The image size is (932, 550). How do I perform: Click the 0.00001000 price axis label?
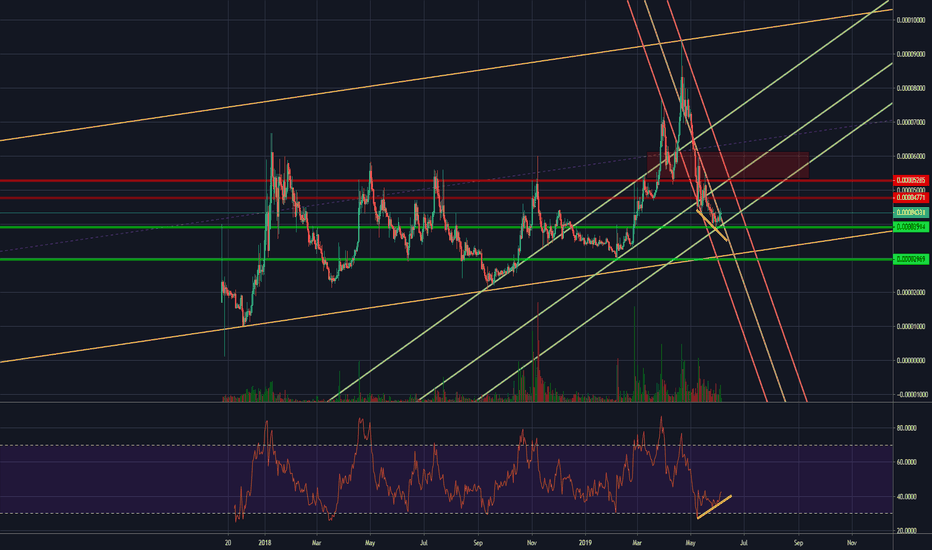(911, 326)
